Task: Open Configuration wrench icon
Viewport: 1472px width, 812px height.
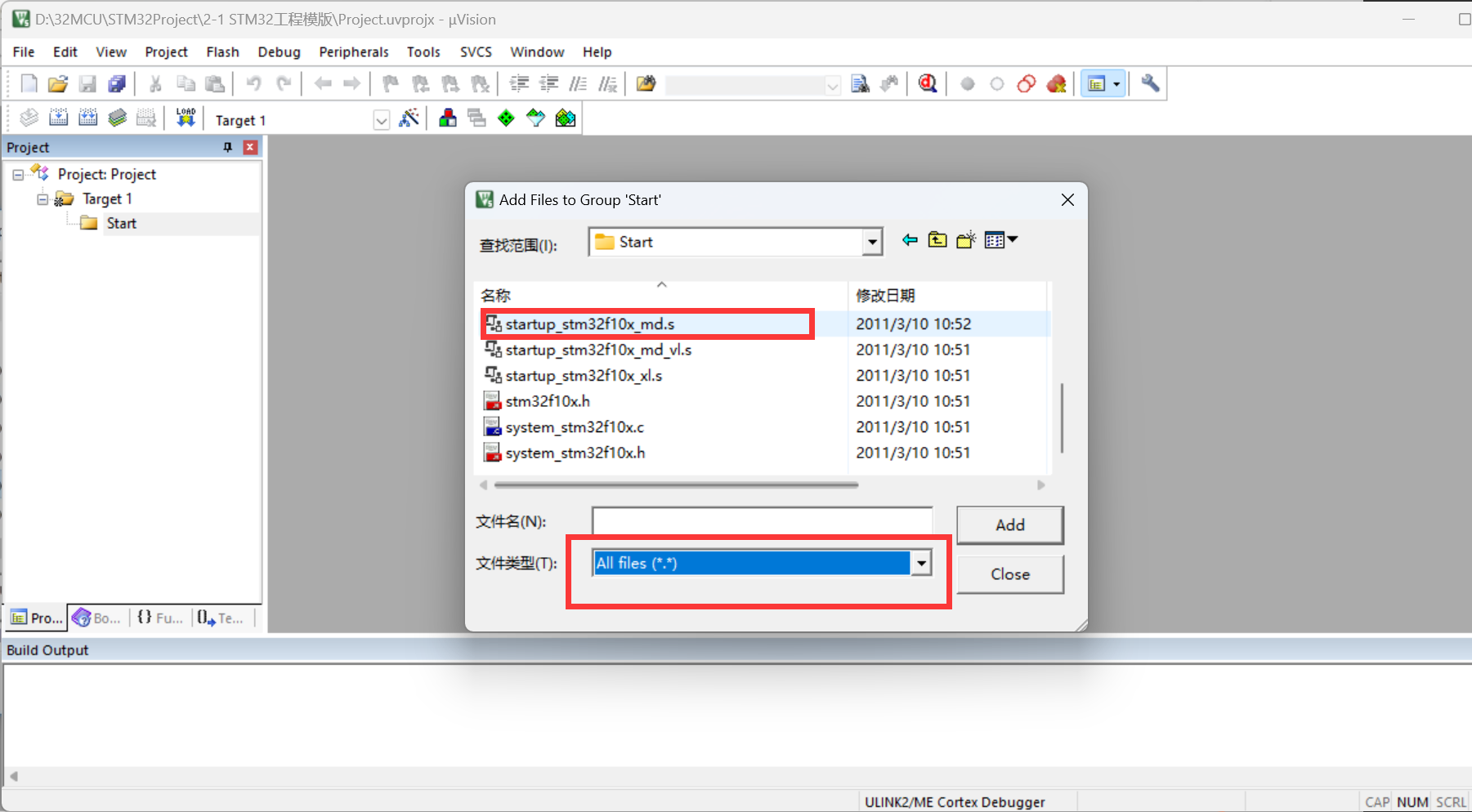Action: (x=1150, y=83)
